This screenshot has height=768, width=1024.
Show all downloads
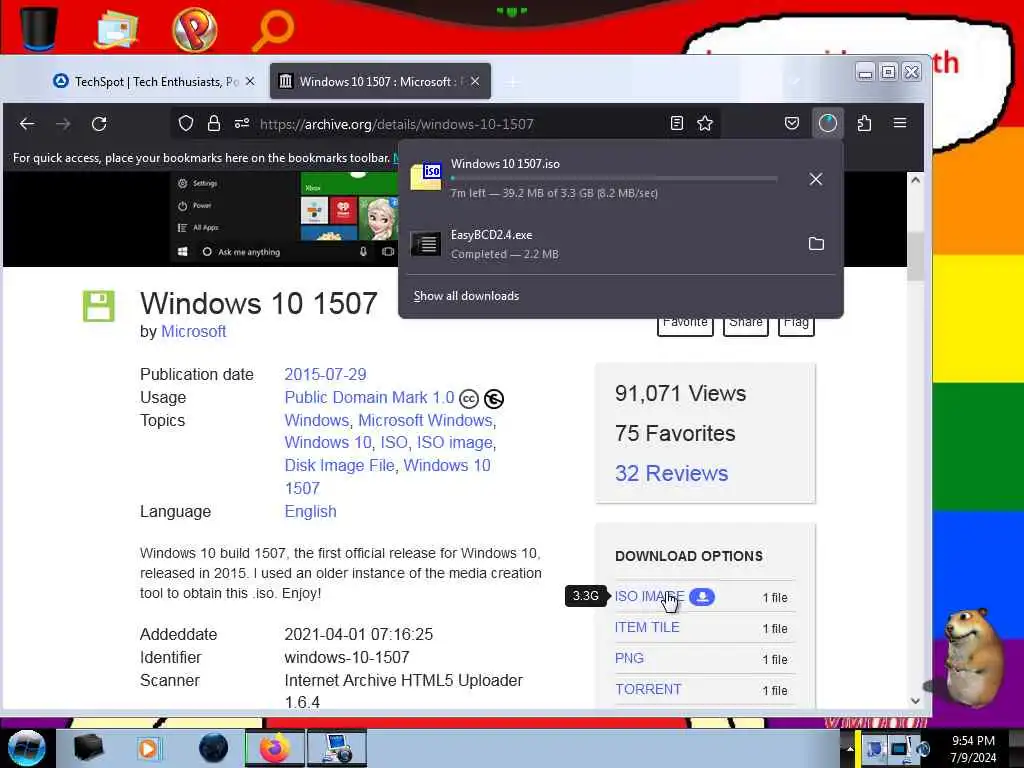(x=466, y=296)
